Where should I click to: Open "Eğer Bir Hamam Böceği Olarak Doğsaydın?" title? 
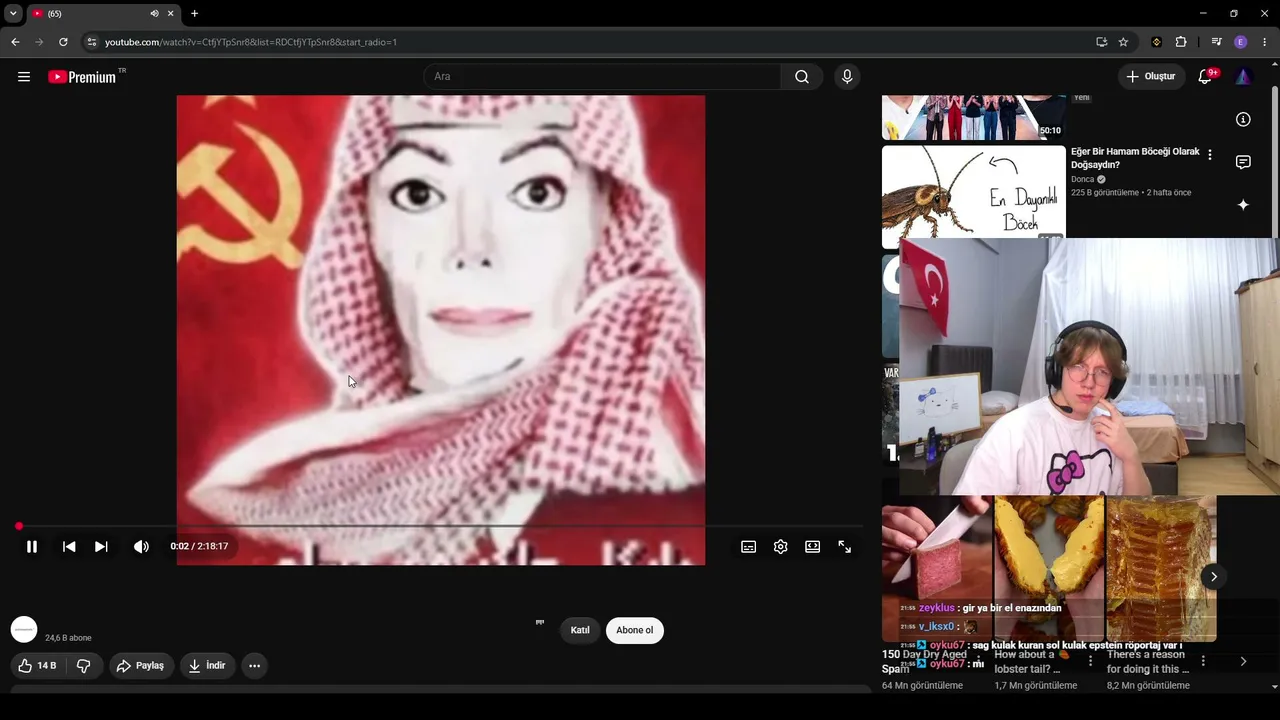point(1135,158)
